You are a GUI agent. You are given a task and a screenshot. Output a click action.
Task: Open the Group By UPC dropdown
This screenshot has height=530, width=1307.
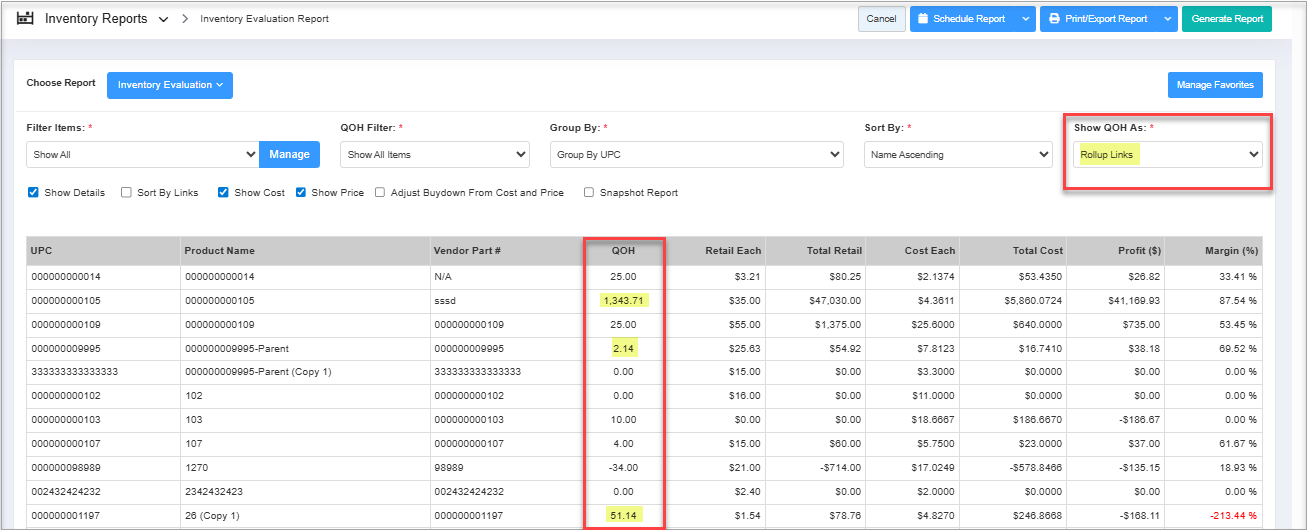click(696, 155)
